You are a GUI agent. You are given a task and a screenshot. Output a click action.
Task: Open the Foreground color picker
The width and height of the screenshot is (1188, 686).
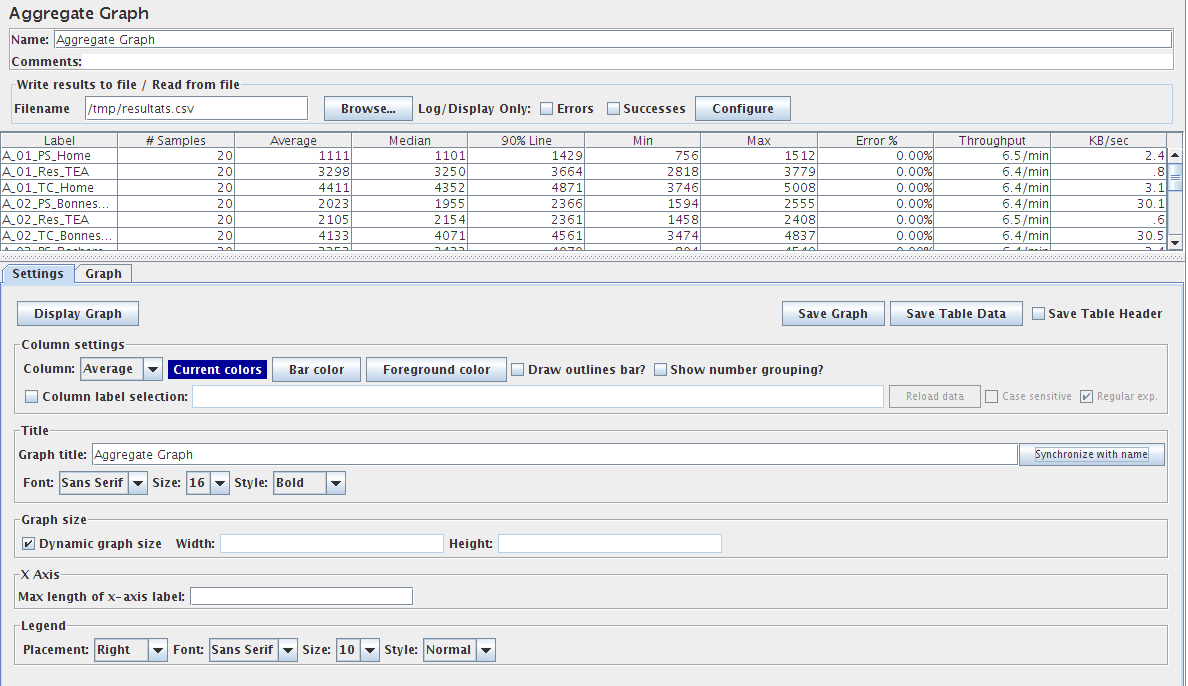point(436,369)
